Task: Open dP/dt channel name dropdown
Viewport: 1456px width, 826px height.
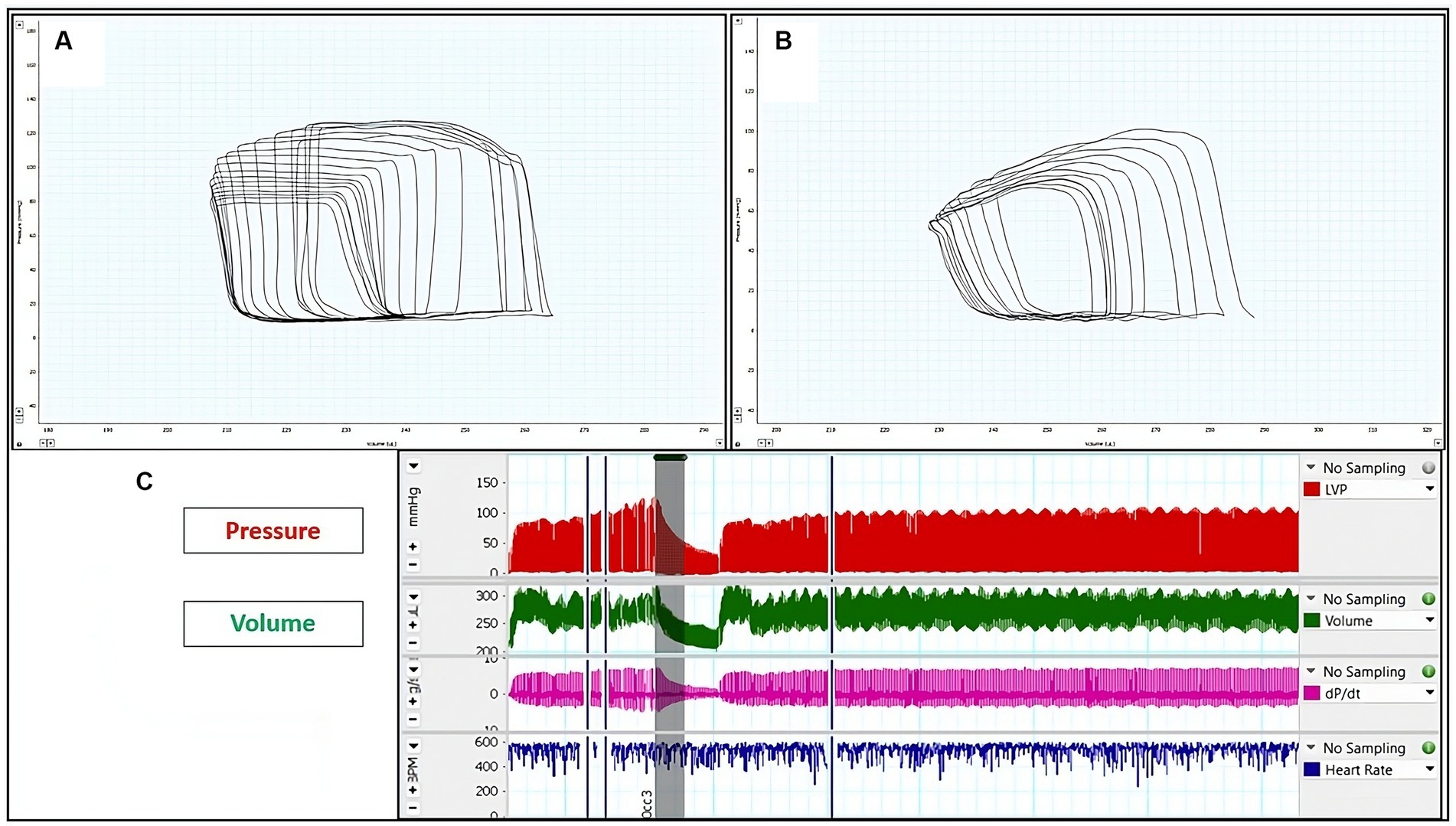Action: [x=1429, y=693]
